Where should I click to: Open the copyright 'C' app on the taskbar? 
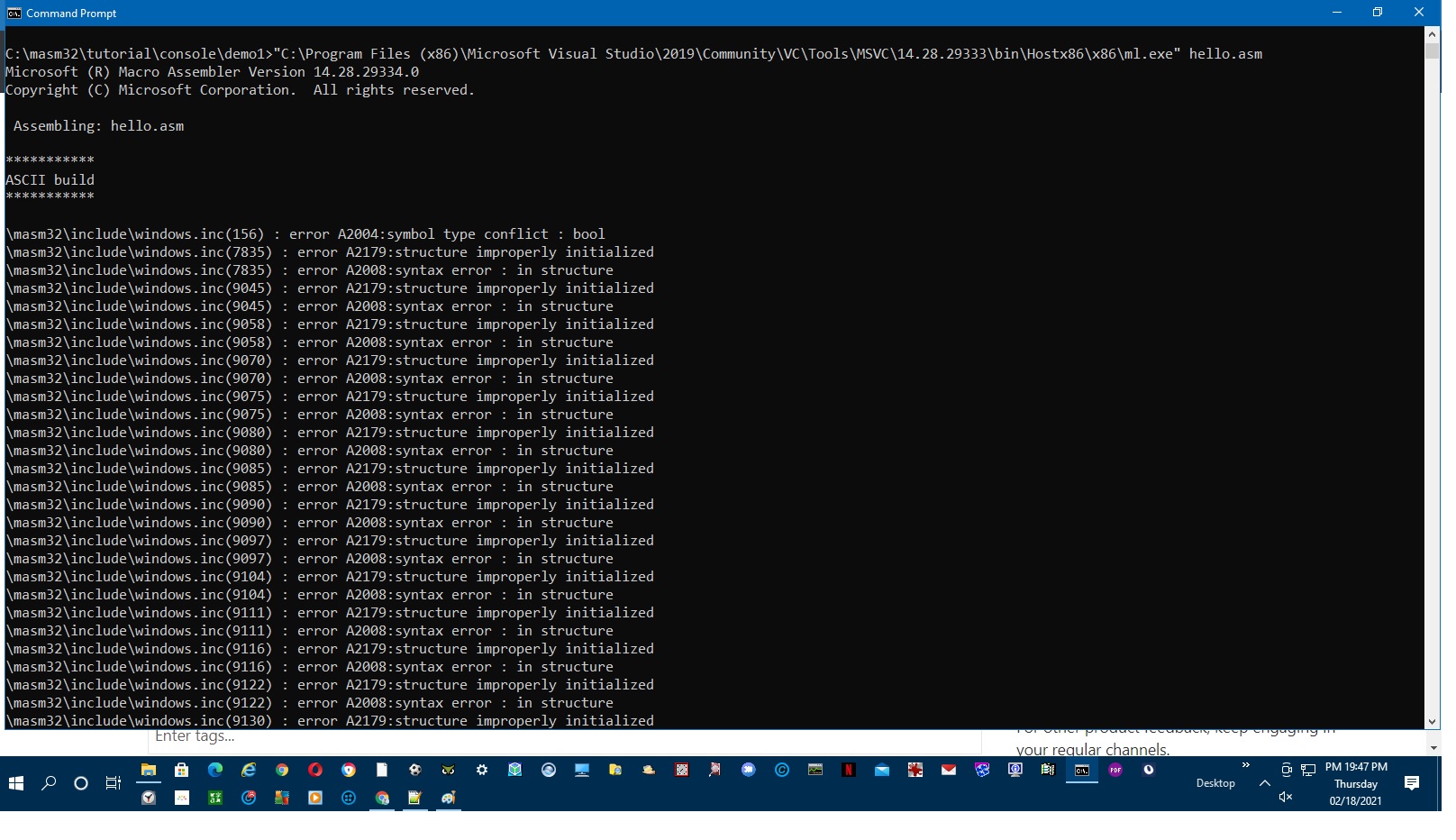[x=782, y=770]
